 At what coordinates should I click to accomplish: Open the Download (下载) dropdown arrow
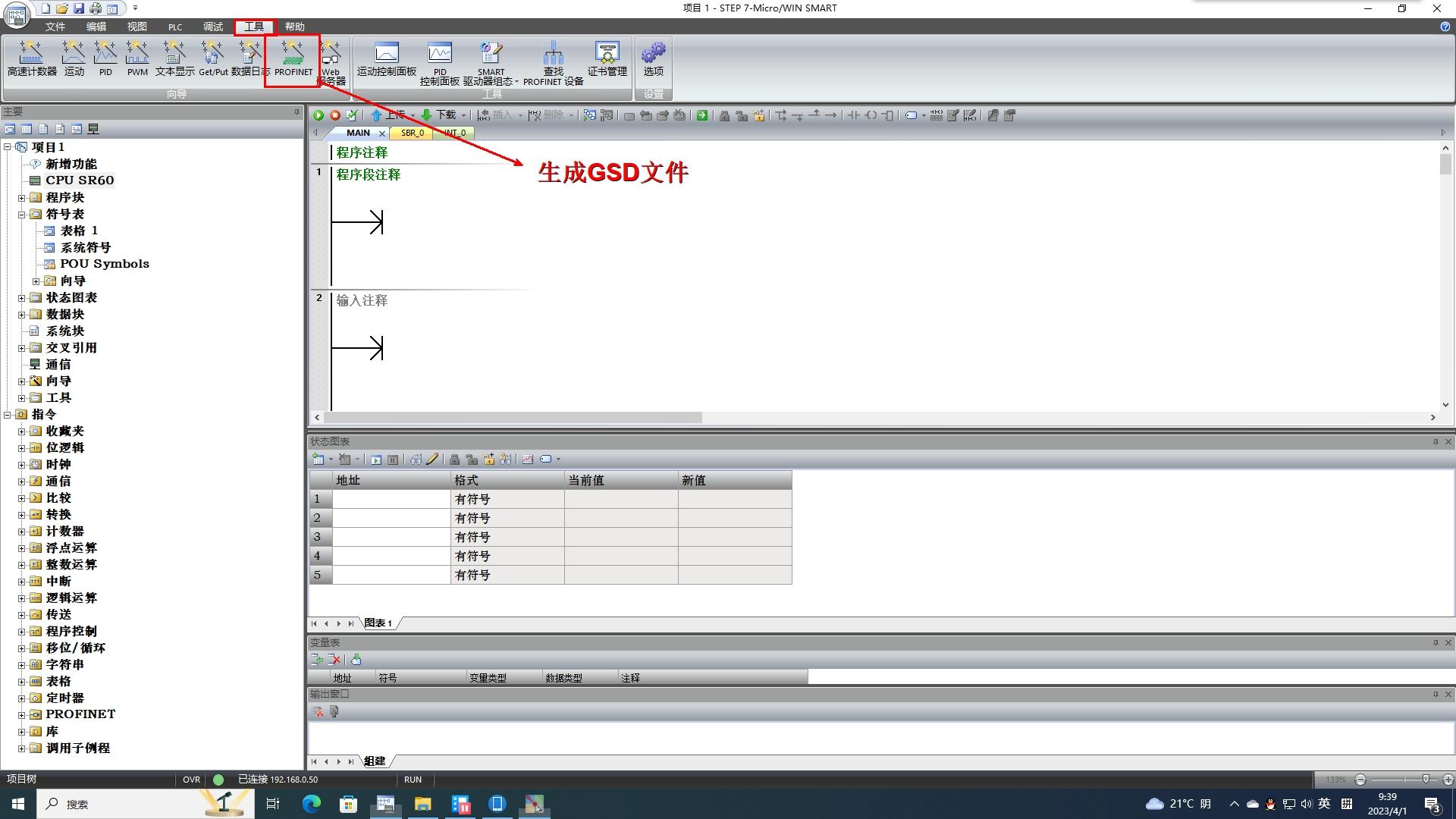pos(463,116)
